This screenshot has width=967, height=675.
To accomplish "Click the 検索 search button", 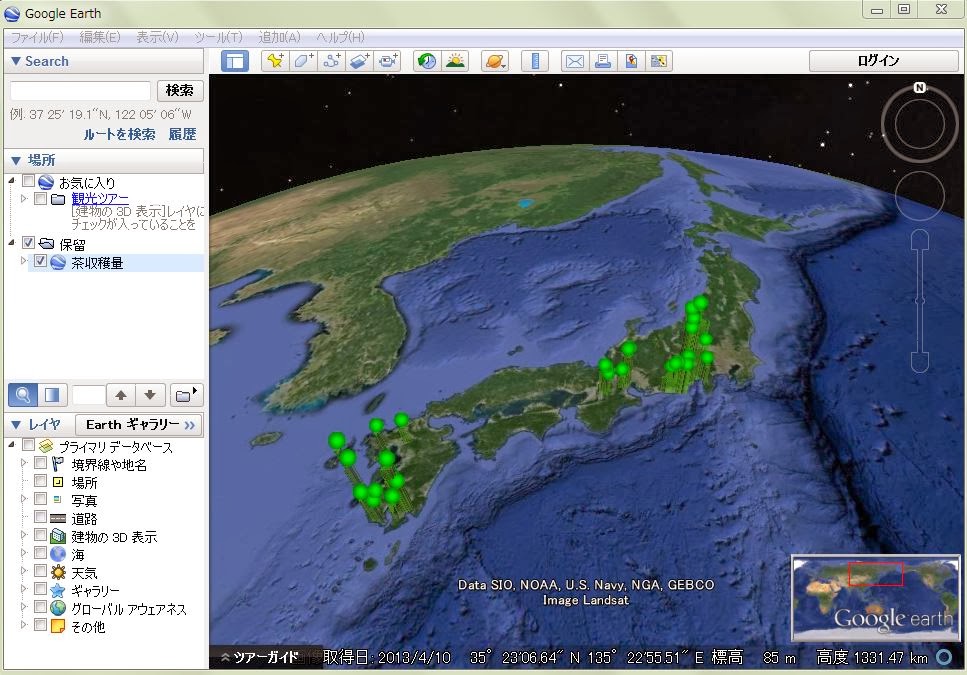I will coord(179,91).
